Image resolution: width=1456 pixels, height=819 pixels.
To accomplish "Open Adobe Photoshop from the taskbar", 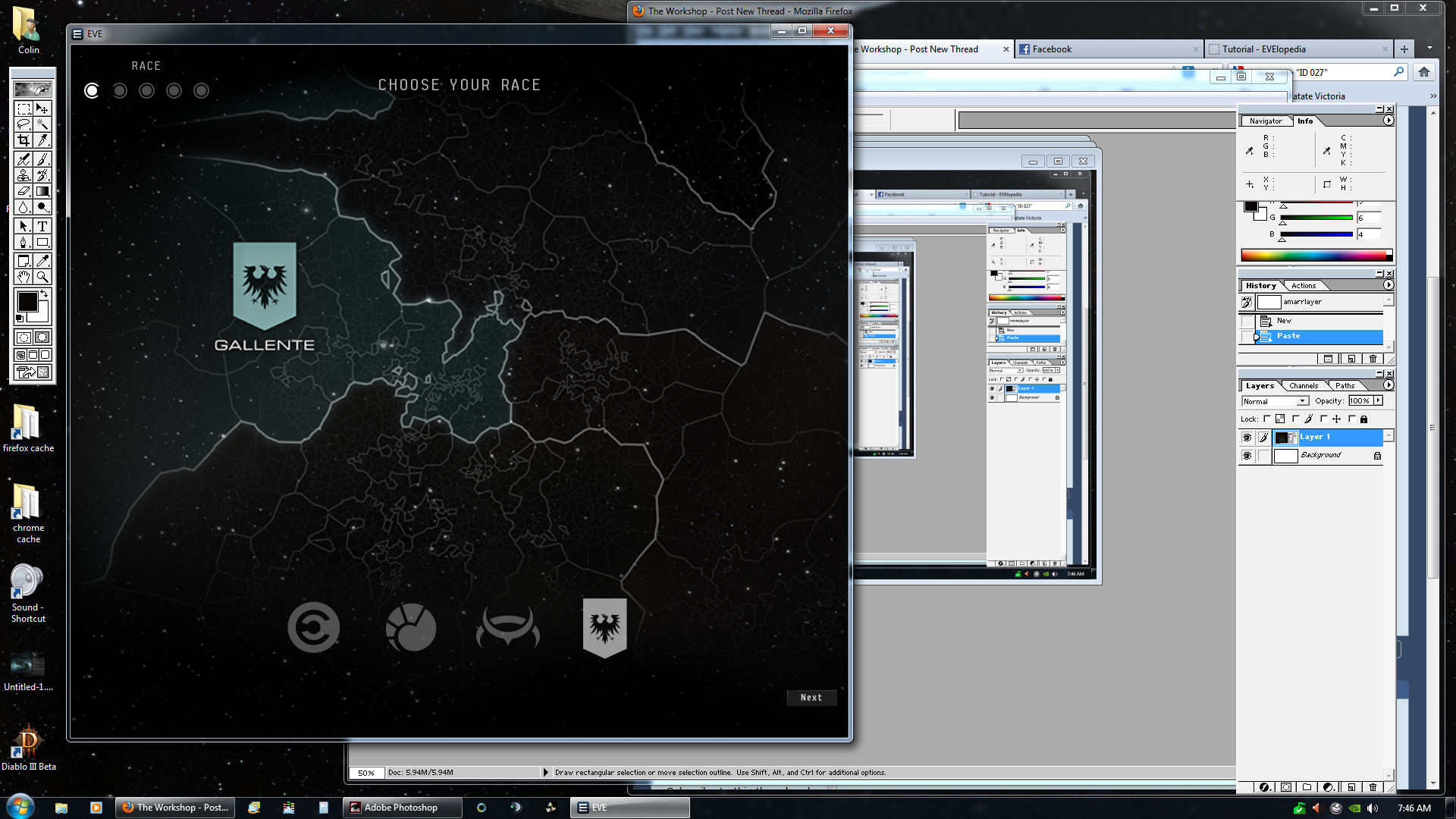I will [x=401, y=808].
